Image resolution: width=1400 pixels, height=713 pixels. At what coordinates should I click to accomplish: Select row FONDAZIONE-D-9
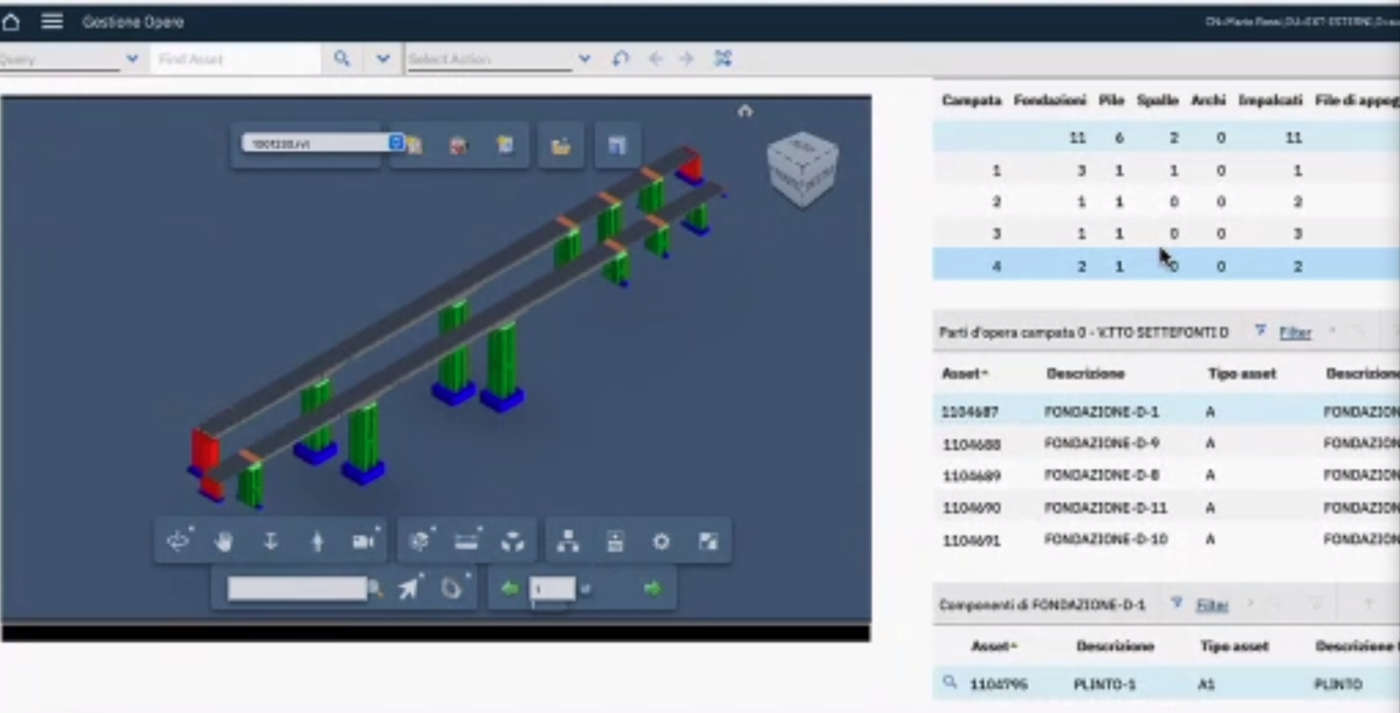coord(1166,443)
